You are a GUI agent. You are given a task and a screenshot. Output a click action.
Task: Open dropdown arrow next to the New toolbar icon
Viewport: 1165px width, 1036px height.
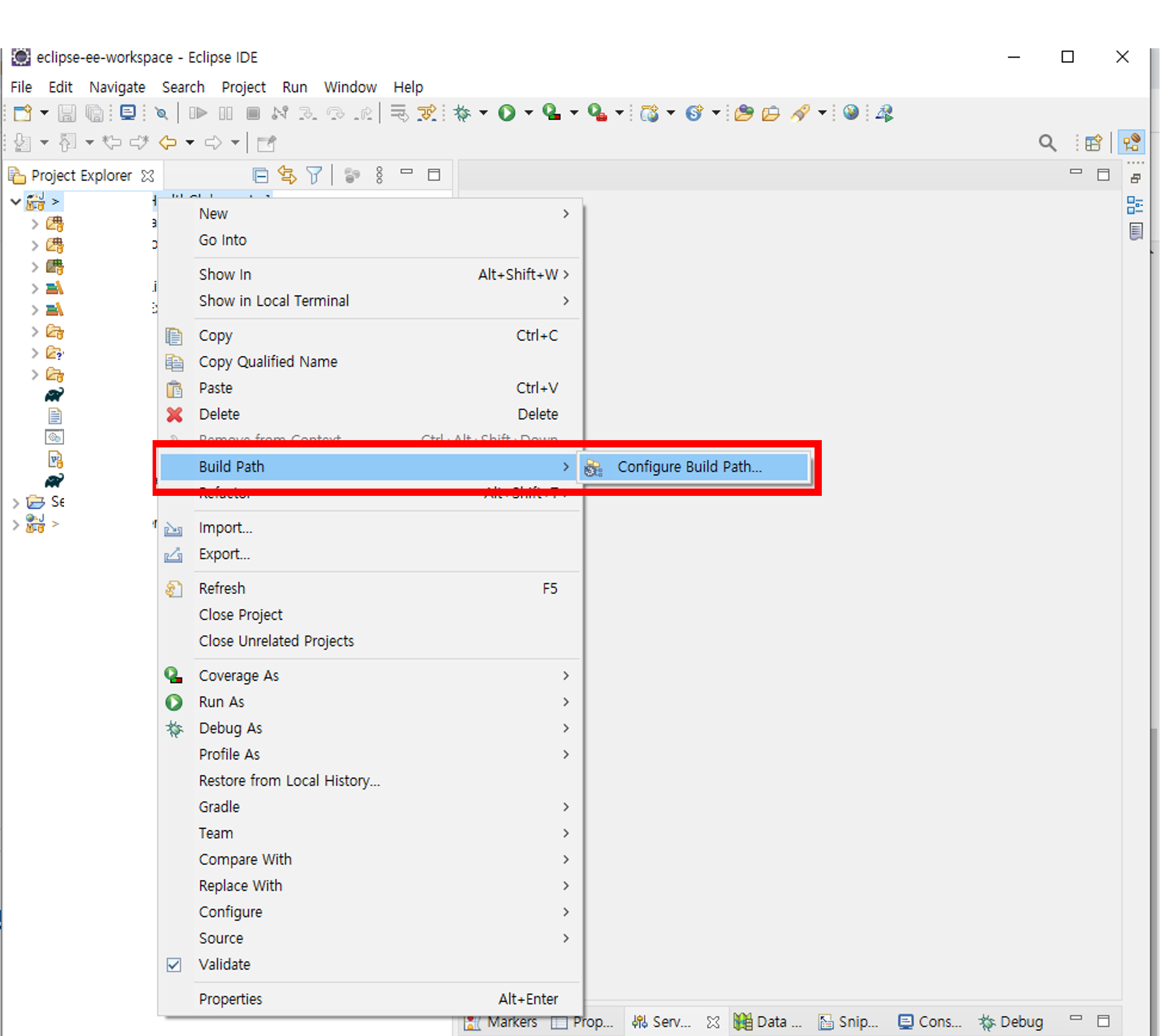click(44, 113)
